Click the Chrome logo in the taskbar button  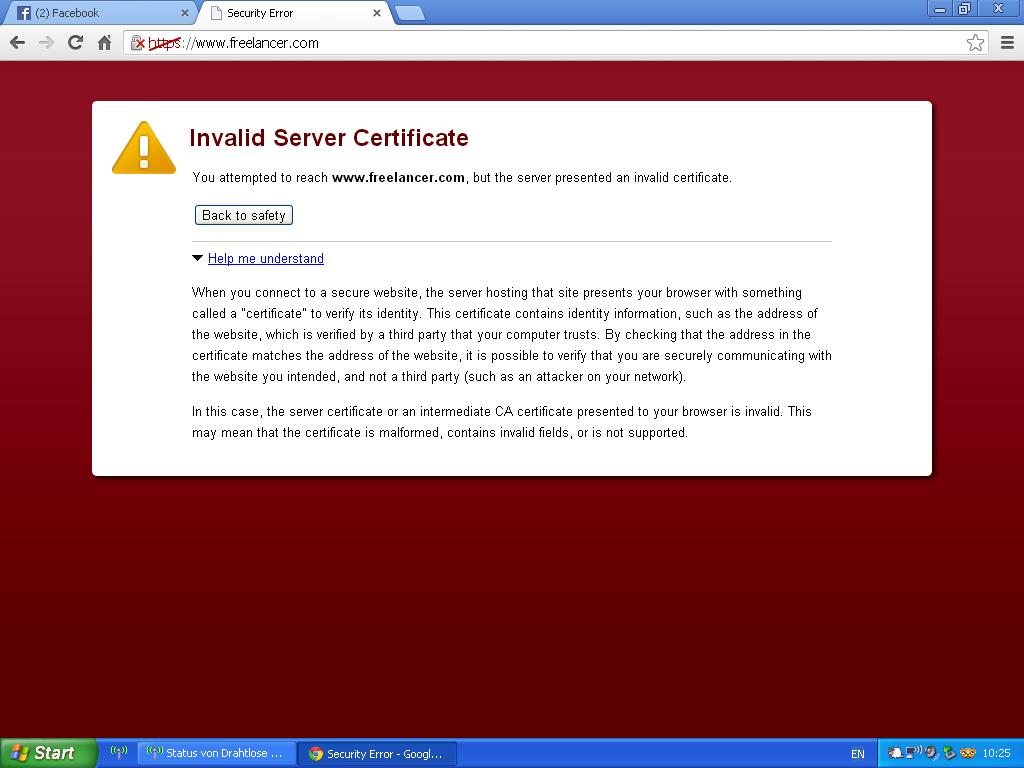[x=315, y=754]
